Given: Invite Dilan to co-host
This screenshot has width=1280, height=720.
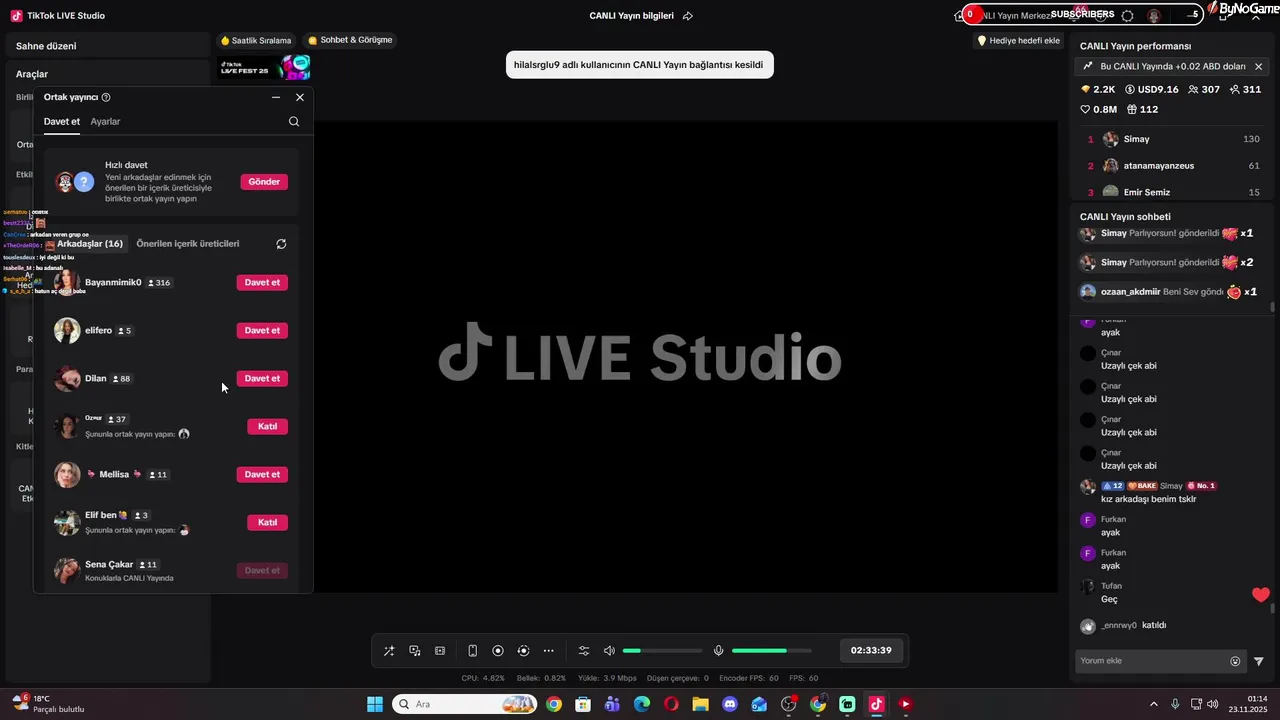Looking at the screenshot, I should point(262,378).
